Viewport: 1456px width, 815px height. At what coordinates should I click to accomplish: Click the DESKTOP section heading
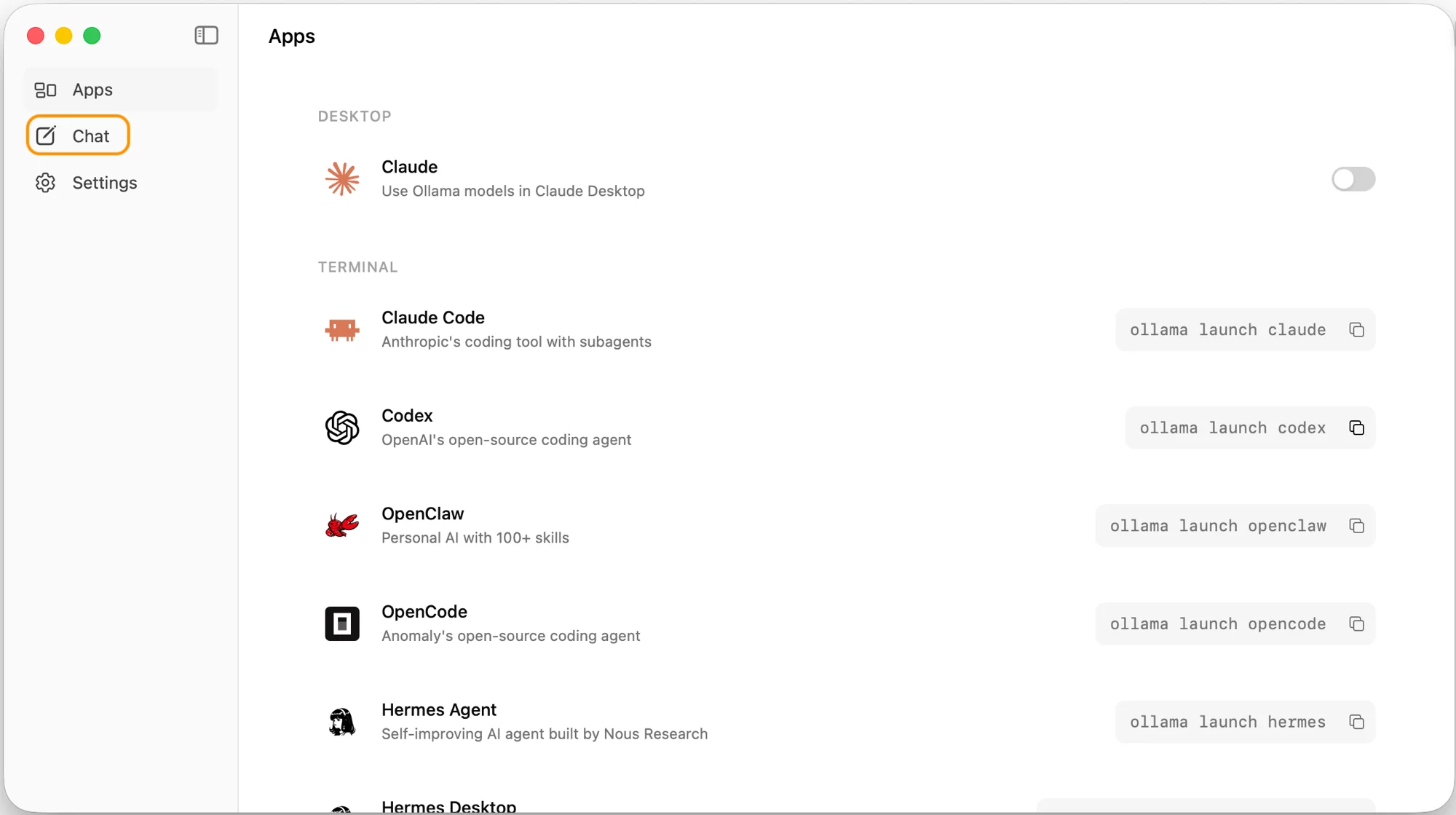pyautogui.click(x=355, y=117)
